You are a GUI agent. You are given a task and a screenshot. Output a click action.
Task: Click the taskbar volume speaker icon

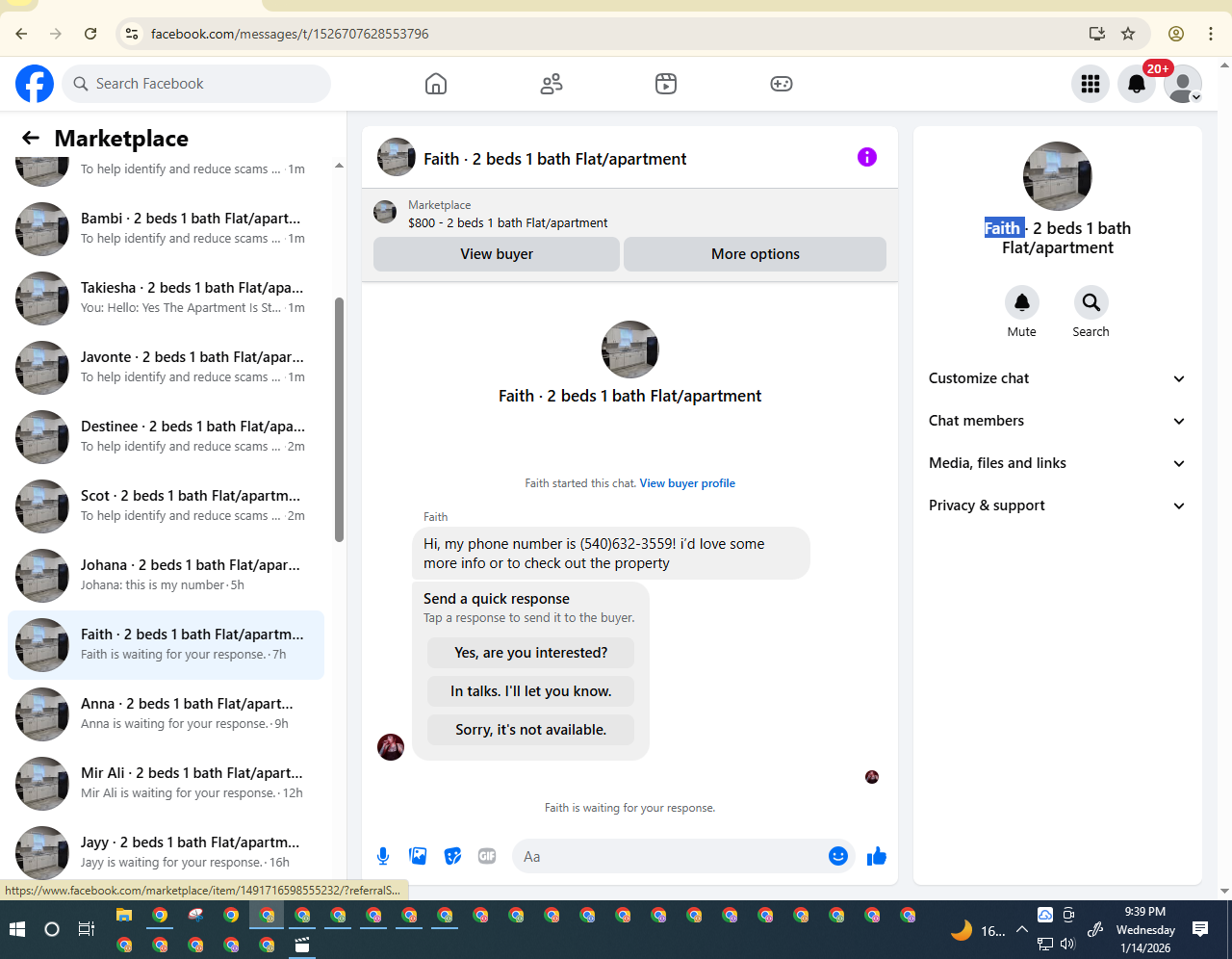(x=1067, y=945)
